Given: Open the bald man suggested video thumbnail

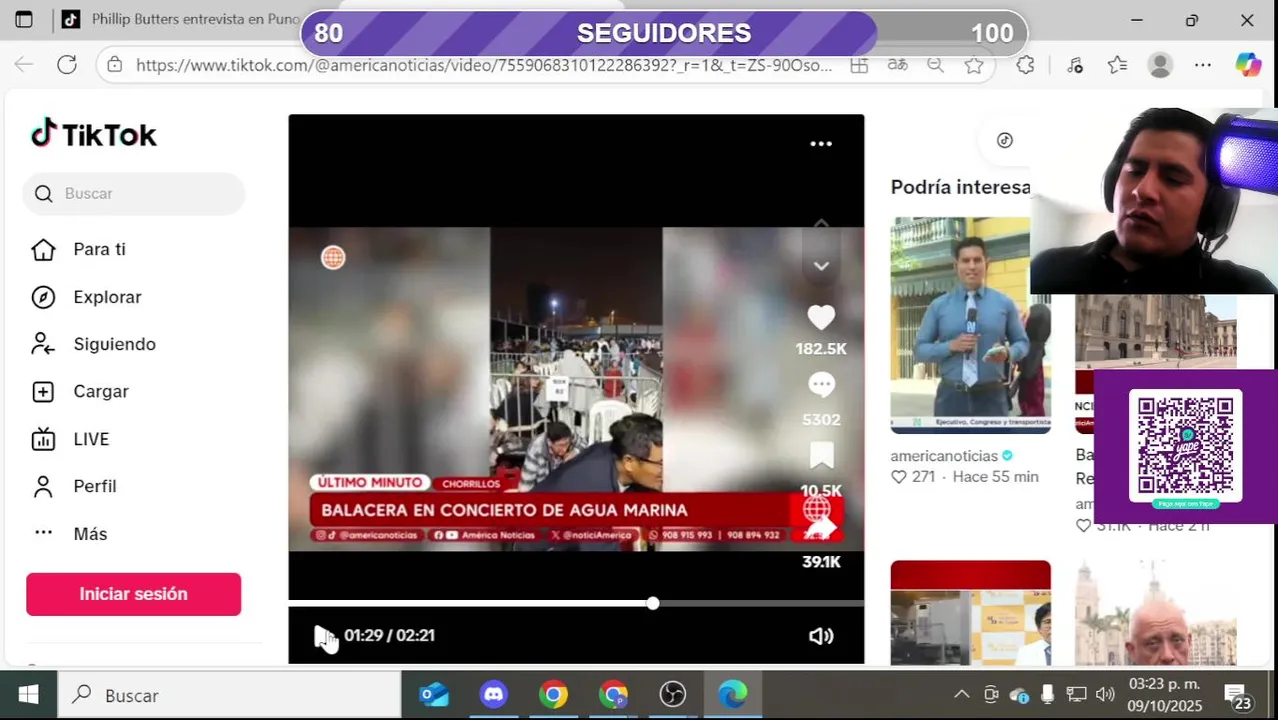Looking at the screenshot, I should click(x=1155, y=612).
